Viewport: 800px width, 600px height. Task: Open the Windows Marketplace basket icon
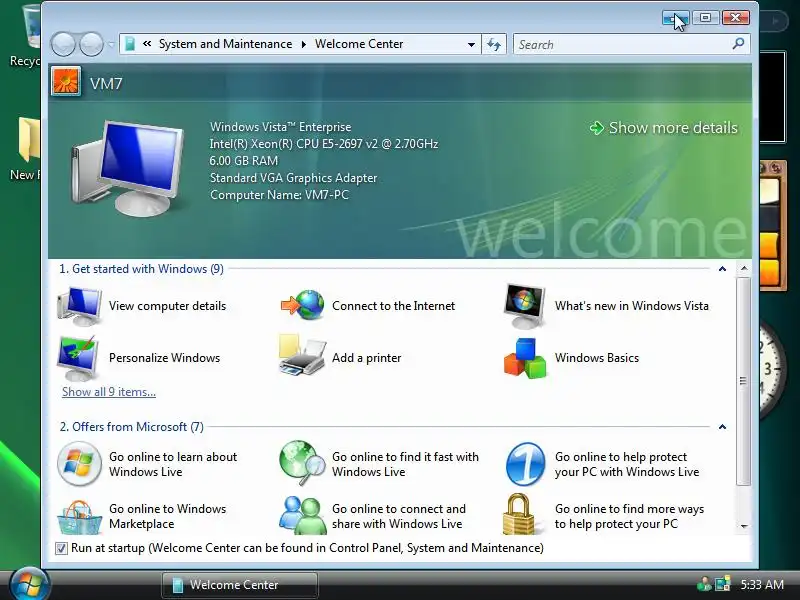pyautogui.click(x=79, y=517)
